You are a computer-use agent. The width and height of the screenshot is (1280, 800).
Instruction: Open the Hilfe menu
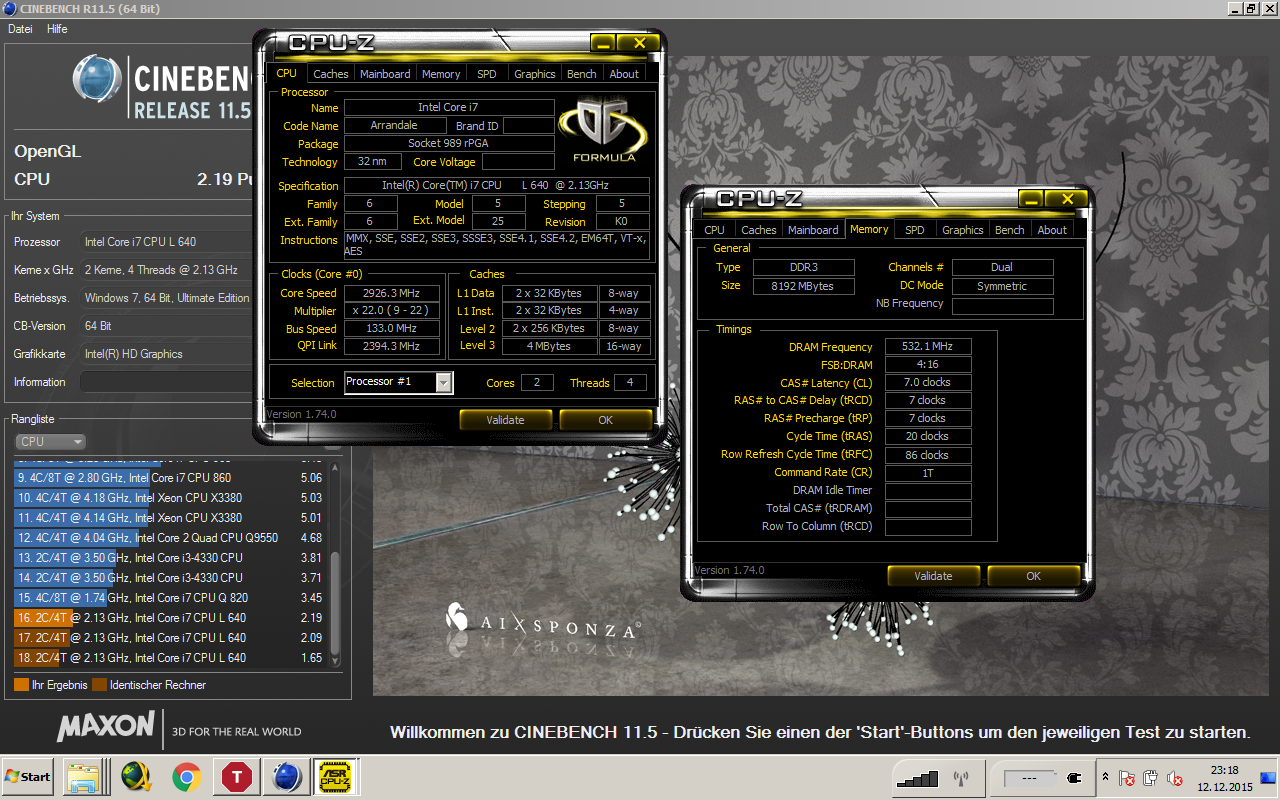point(57,29)
